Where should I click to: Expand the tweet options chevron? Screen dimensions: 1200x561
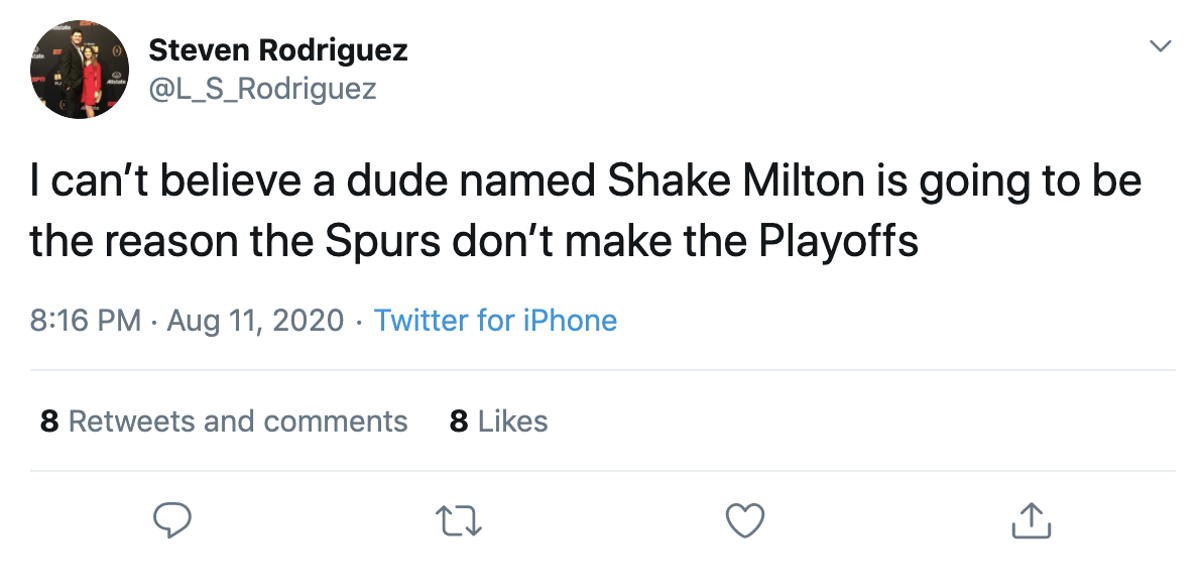(x=1160, y=46)
